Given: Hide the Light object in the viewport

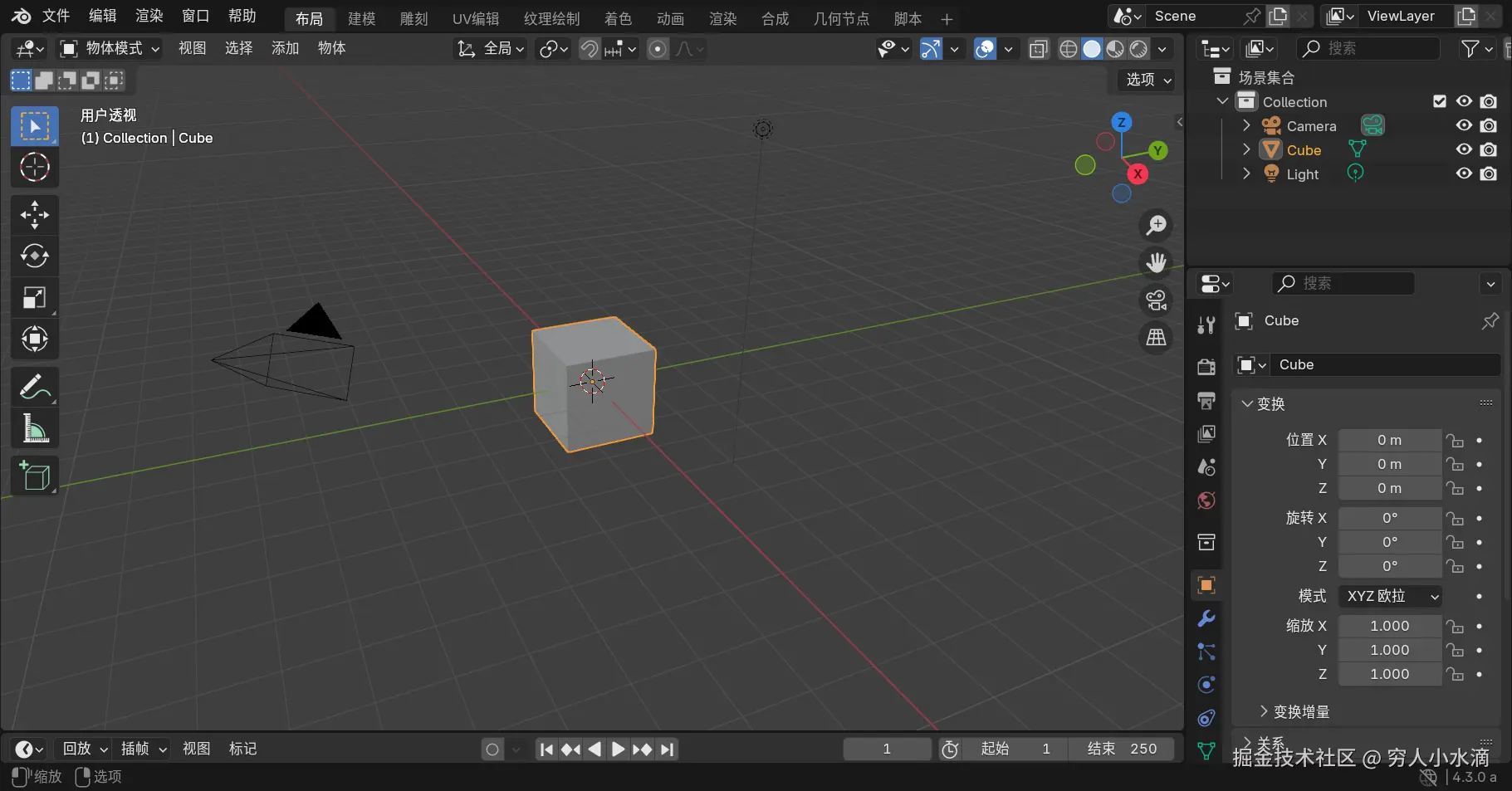Looking at the screenshot, I should tap(1464, 173).
